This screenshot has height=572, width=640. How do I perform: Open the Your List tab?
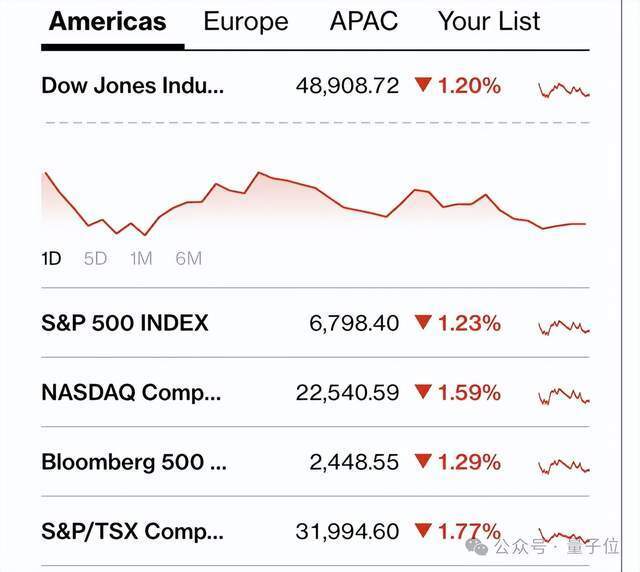point(489,21)
